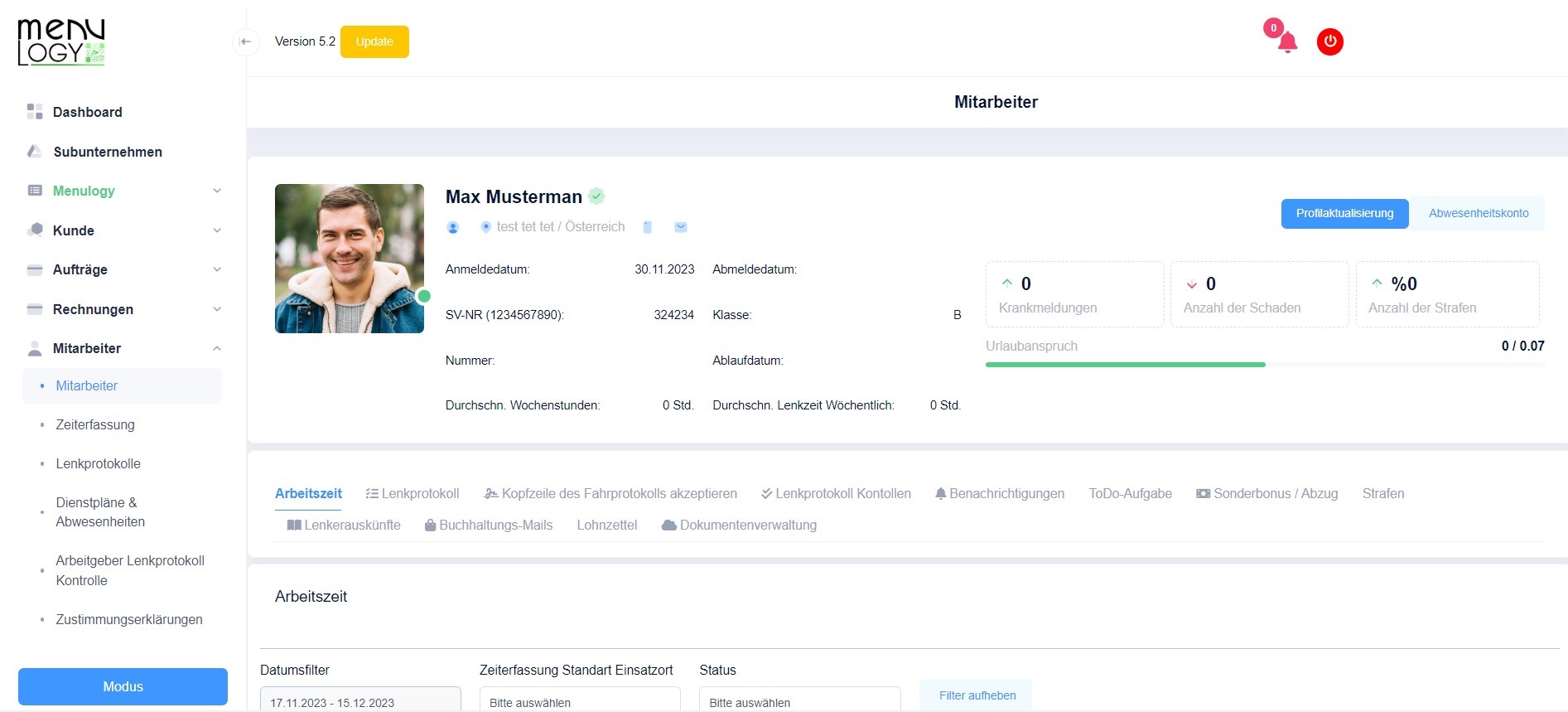Viewport: 1568px width, 712px height.
Task: Open Lenkprotokolle submenu item
Action: 98,463
